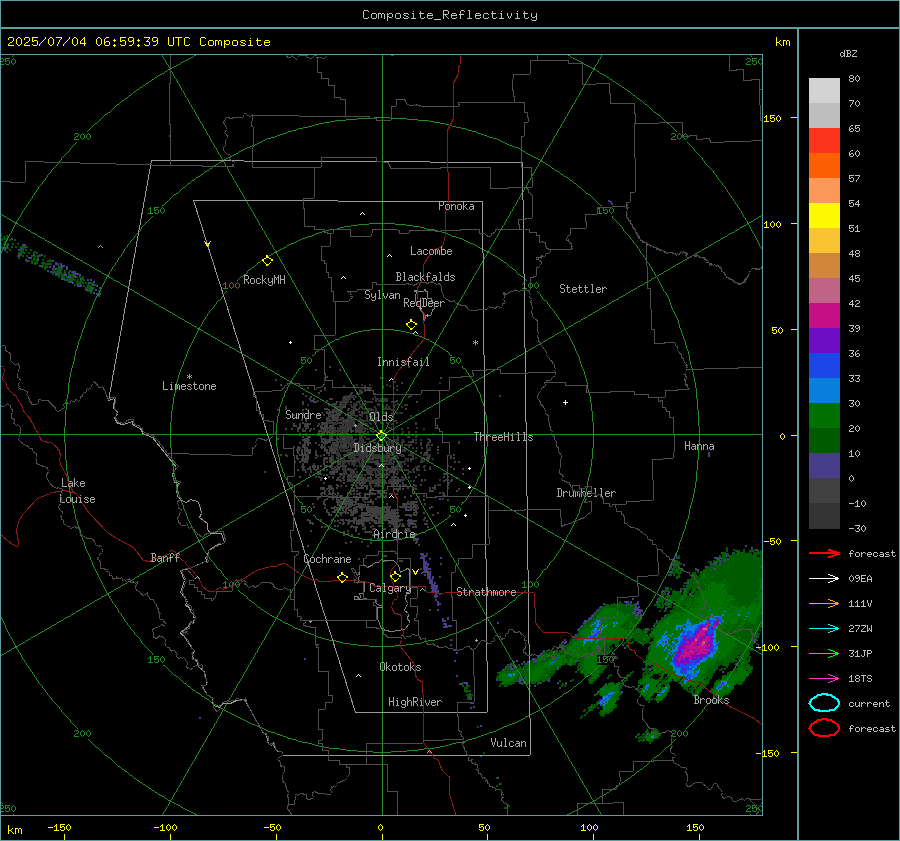Click the Composite_Reflectivity title
The width and height of the screenshot is (900, 841).
point(449,15)
